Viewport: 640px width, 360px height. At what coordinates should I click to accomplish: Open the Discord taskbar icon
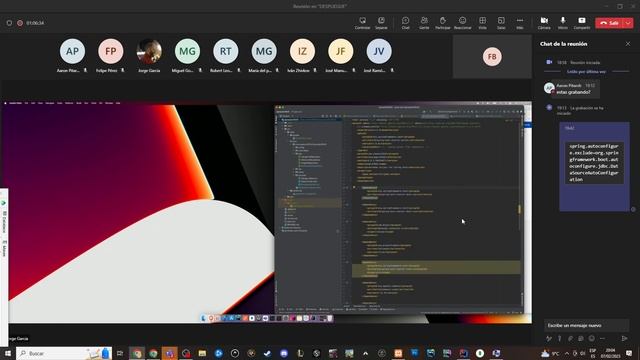click(x=284, y=353)
